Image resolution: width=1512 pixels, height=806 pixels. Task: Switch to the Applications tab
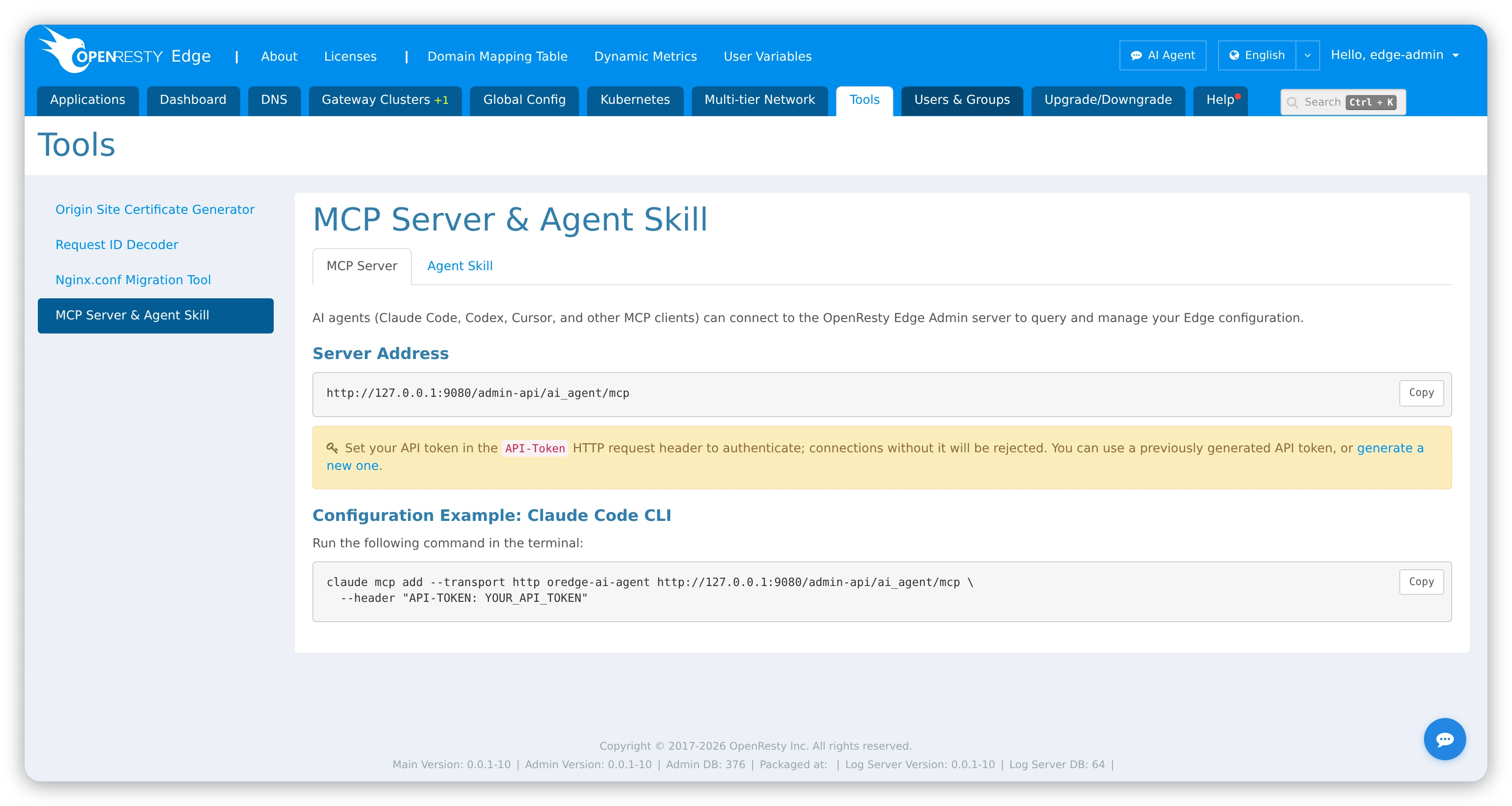click(x=88, y=100)
